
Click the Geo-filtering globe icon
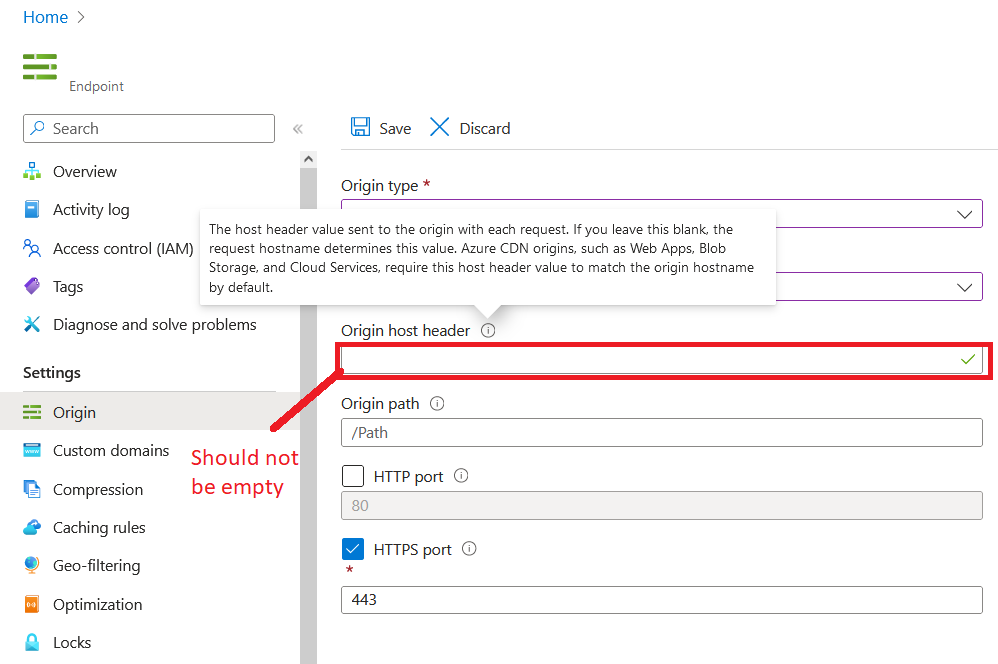click(x=30, y=565)
